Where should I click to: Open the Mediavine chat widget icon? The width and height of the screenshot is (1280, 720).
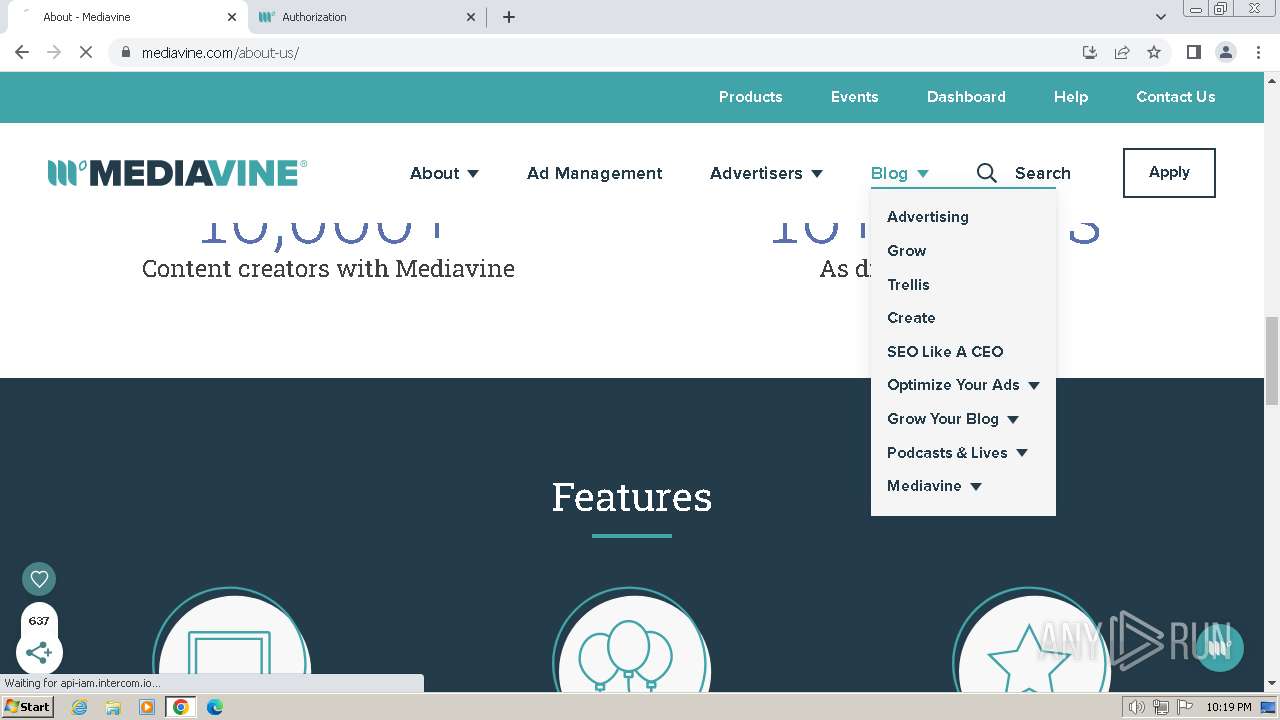[x=1218, y=648]
